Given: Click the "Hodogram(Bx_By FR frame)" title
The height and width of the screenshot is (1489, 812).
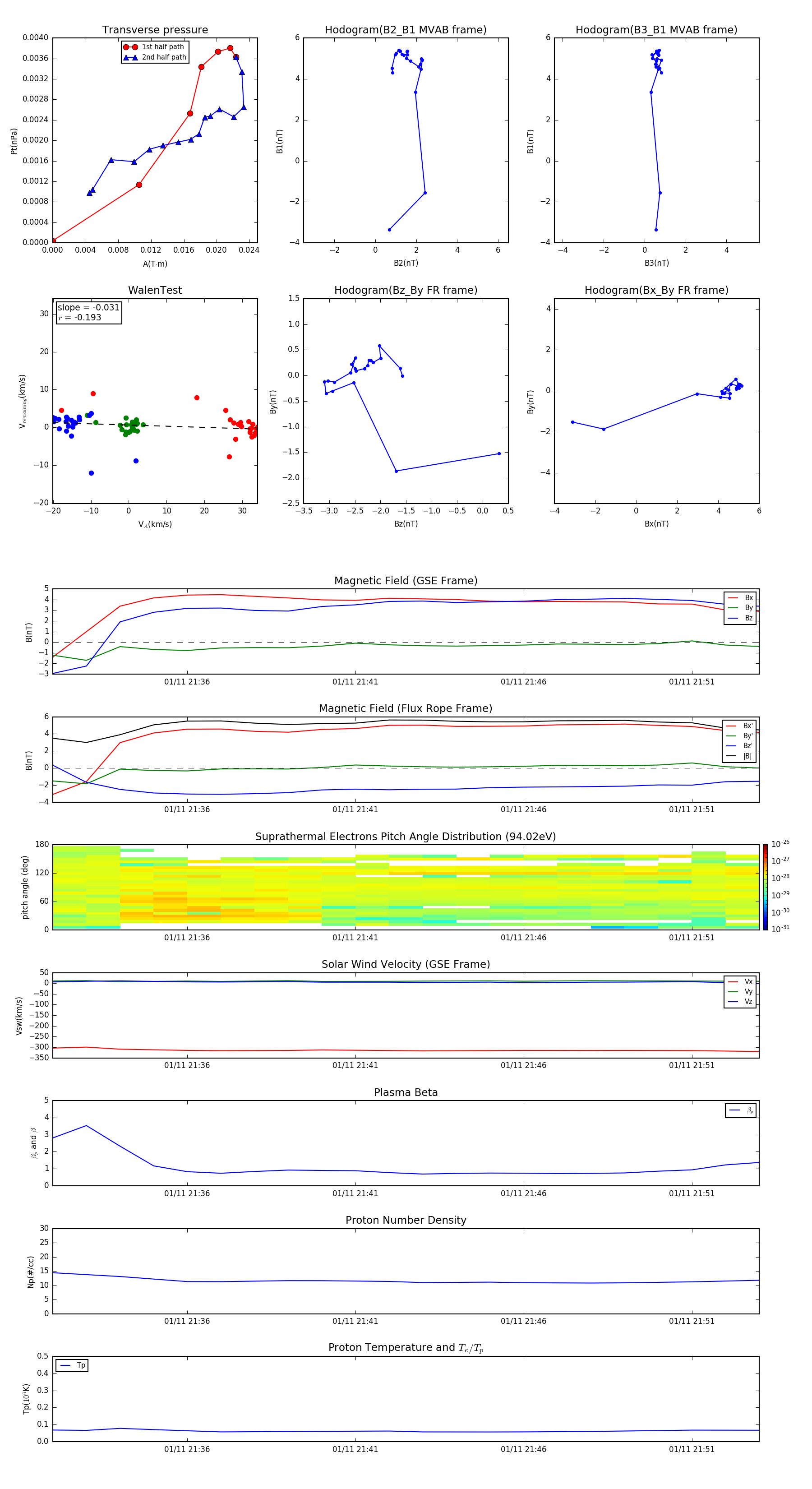Looking at the screenshot, I should pyautogui.click(x=656, y=290).
